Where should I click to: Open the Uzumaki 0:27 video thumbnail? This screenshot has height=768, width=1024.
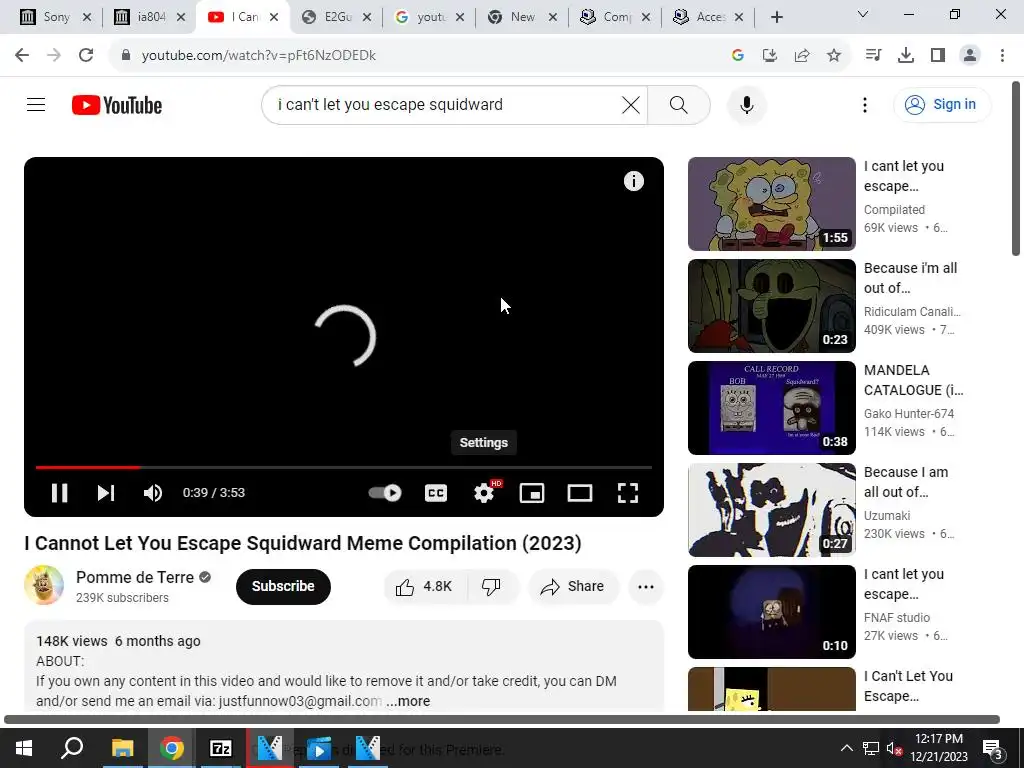coord(771,509)
